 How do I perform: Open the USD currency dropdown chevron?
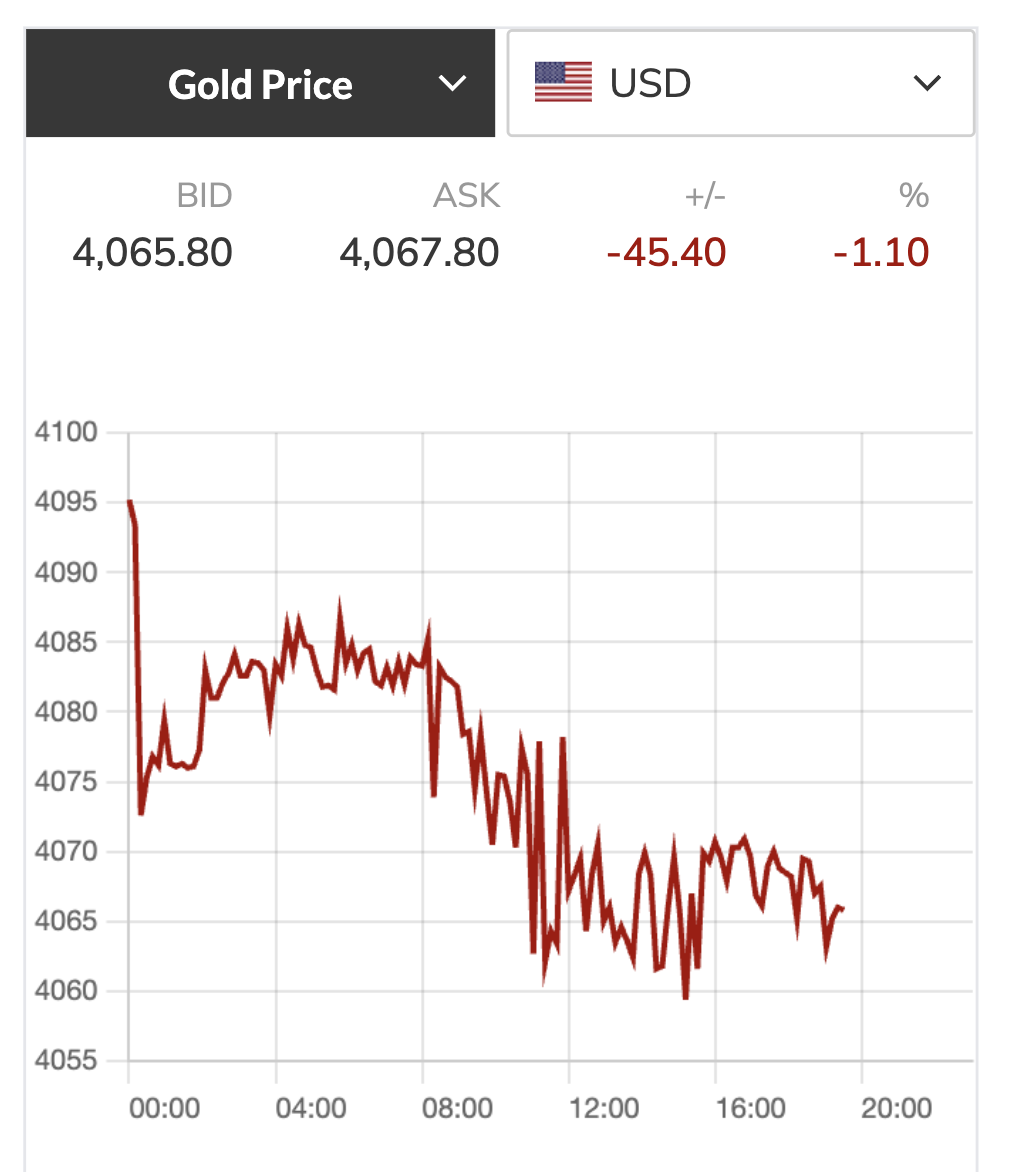click(x=927, y=84)
